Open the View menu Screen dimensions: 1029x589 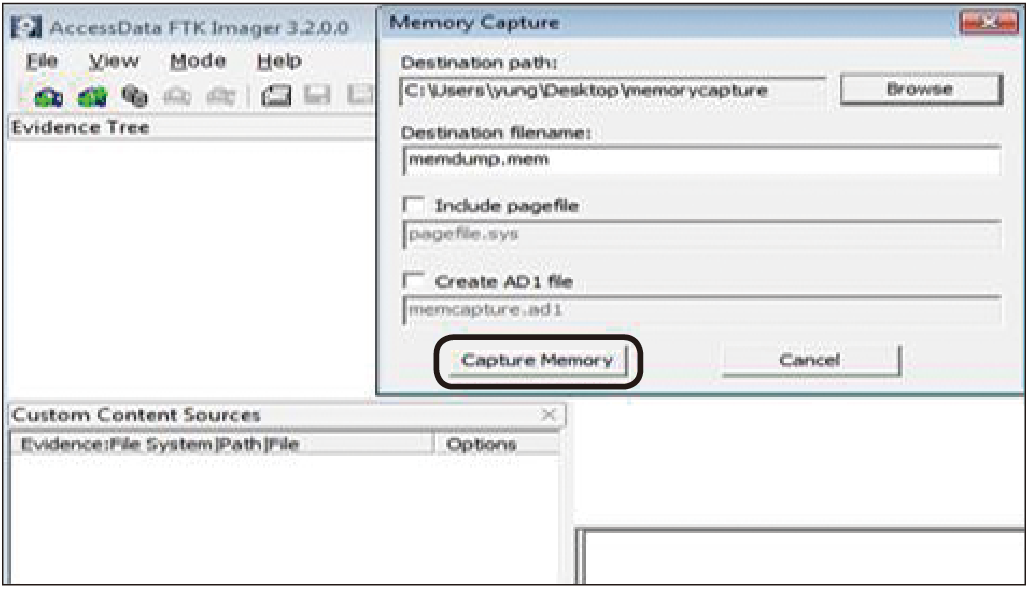click(x=114, y=61)
